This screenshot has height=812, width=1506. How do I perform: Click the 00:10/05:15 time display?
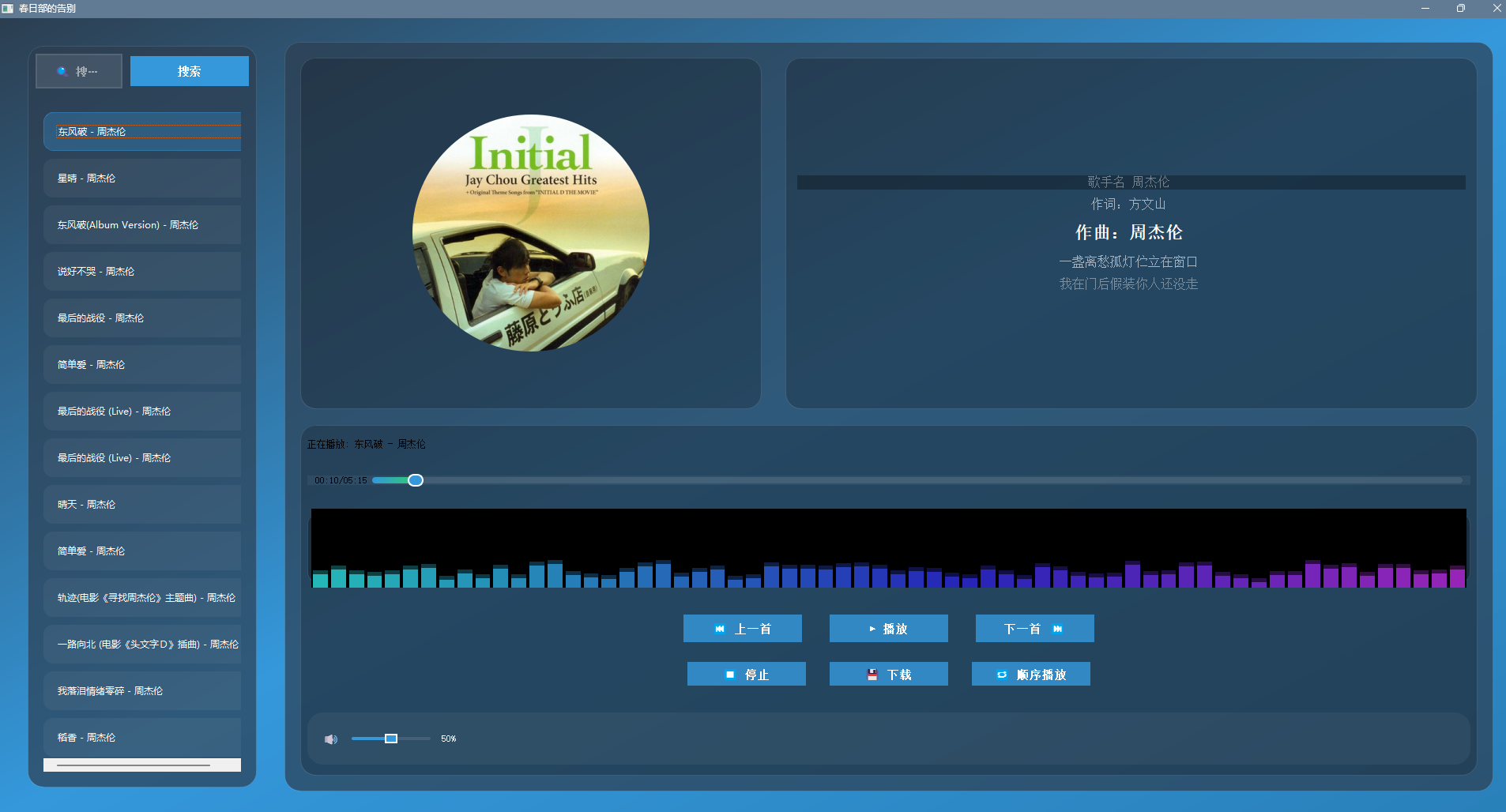(x=341, y=480)
